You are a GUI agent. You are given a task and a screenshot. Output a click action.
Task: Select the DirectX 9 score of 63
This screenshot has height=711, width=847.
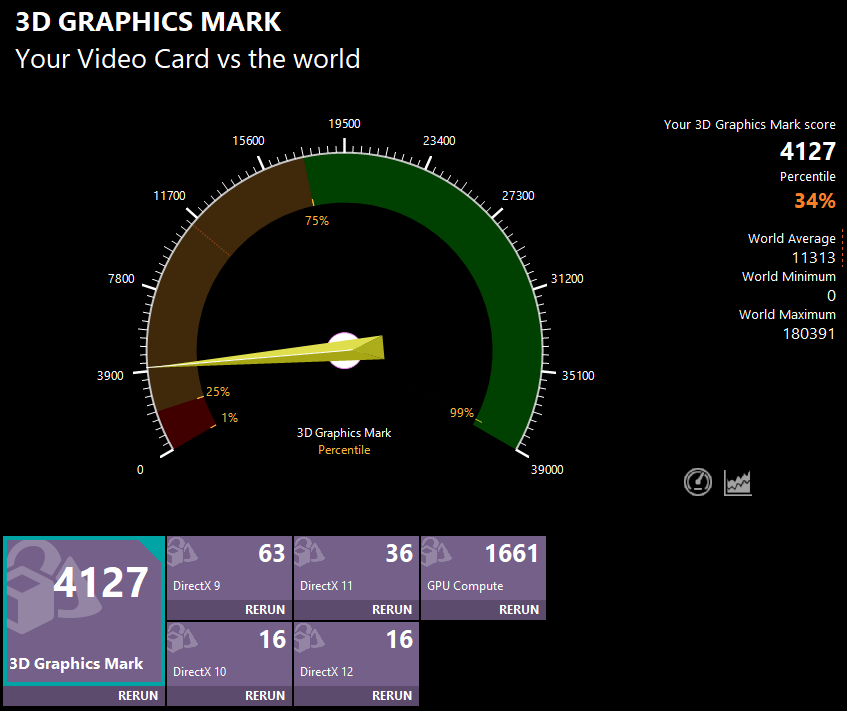click(271, 553)
